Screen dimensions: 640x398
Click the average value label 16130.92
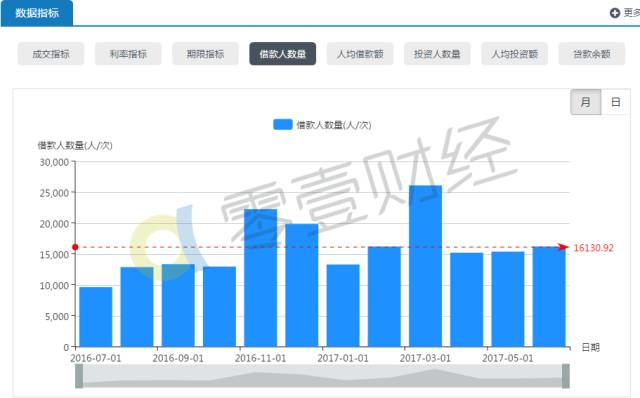[x=593, y=248]
